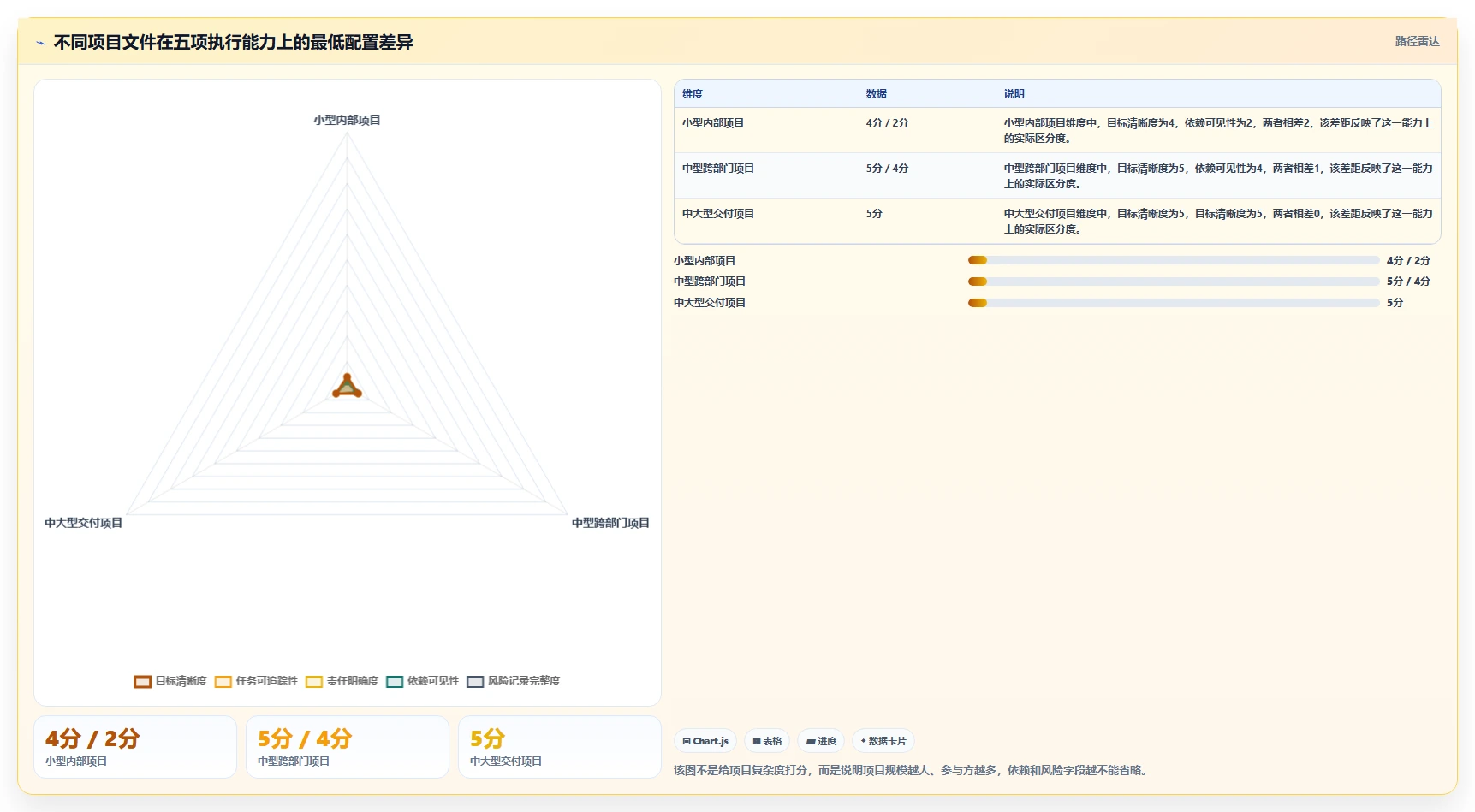Click the description text for 中型跨部门项目 row
1475x812 pixels.
(1218, 175)
